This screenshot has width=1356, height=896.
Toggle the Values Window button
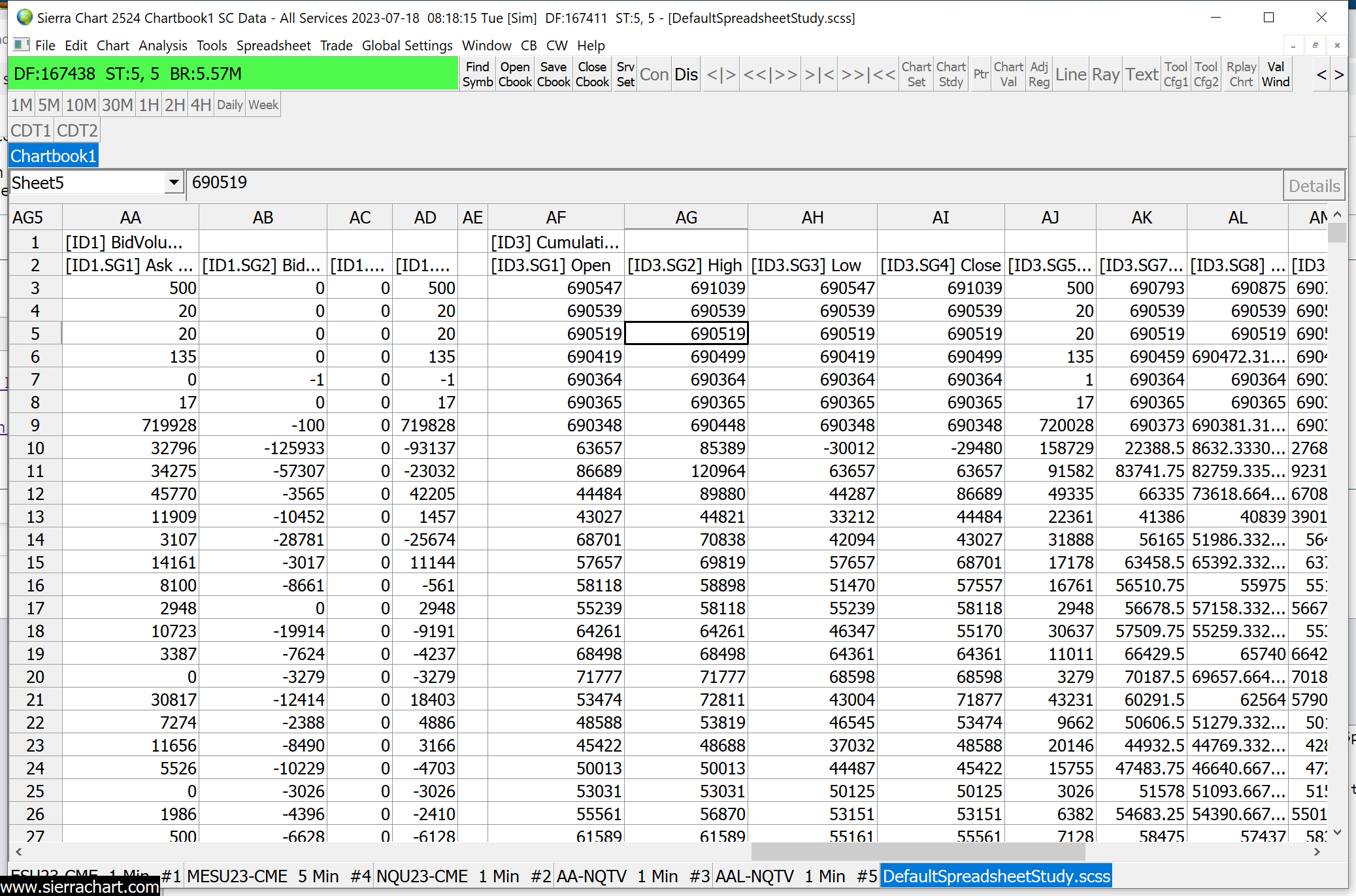click(x=1276, y=74)
